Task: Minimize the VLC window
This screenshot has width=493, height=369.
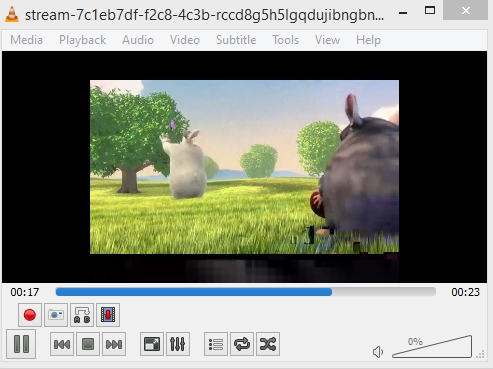Action: pos(403,13)
